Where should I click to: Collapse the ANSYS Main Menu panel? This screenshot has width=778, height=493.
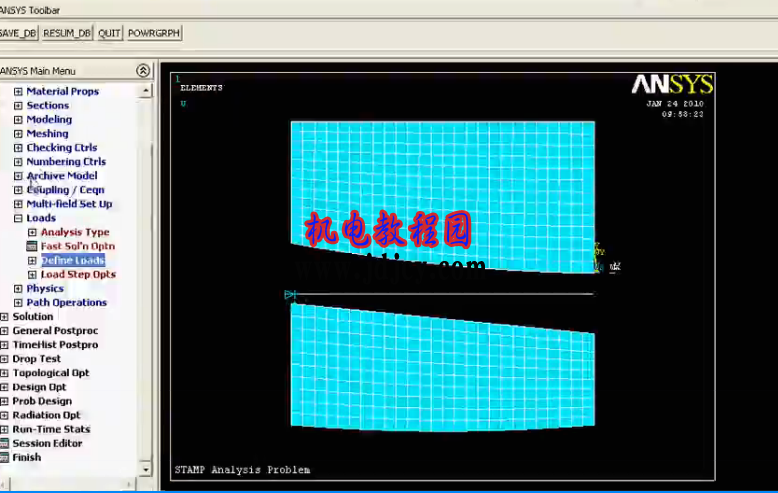pyautogui.click(x=143, y=71)
